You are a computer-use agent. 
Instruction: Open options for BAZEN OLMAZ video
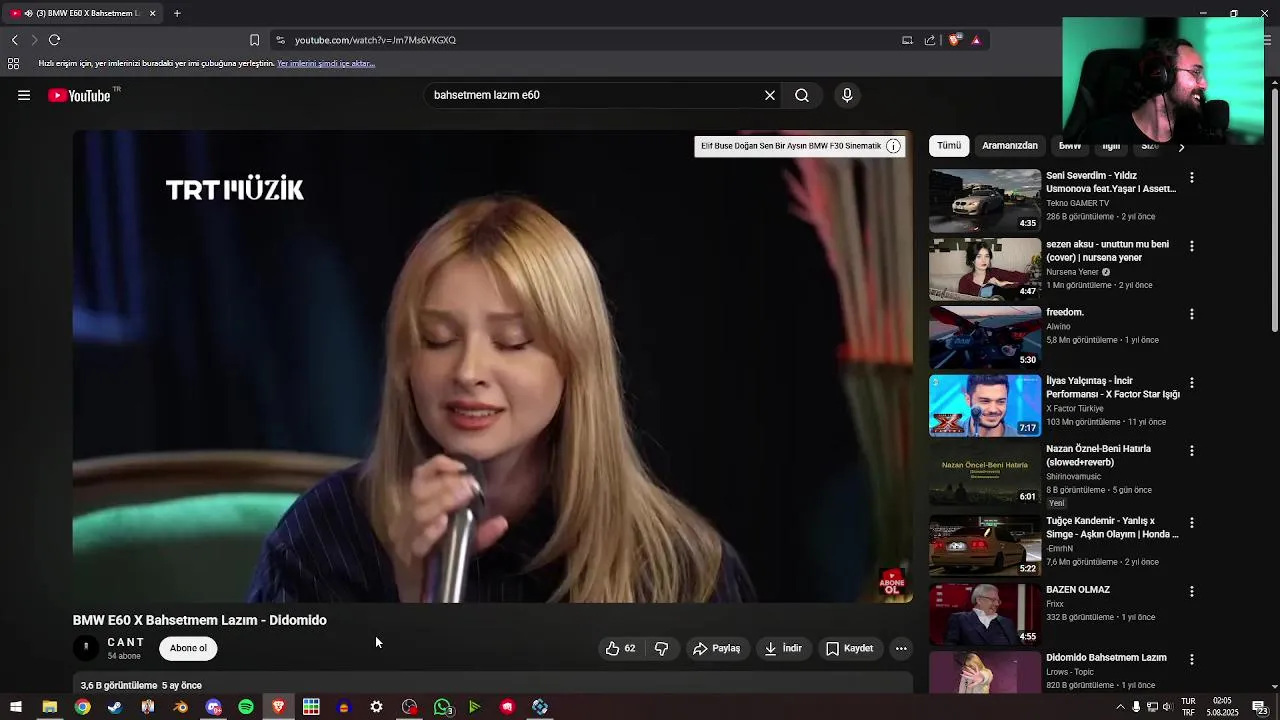1191,592
